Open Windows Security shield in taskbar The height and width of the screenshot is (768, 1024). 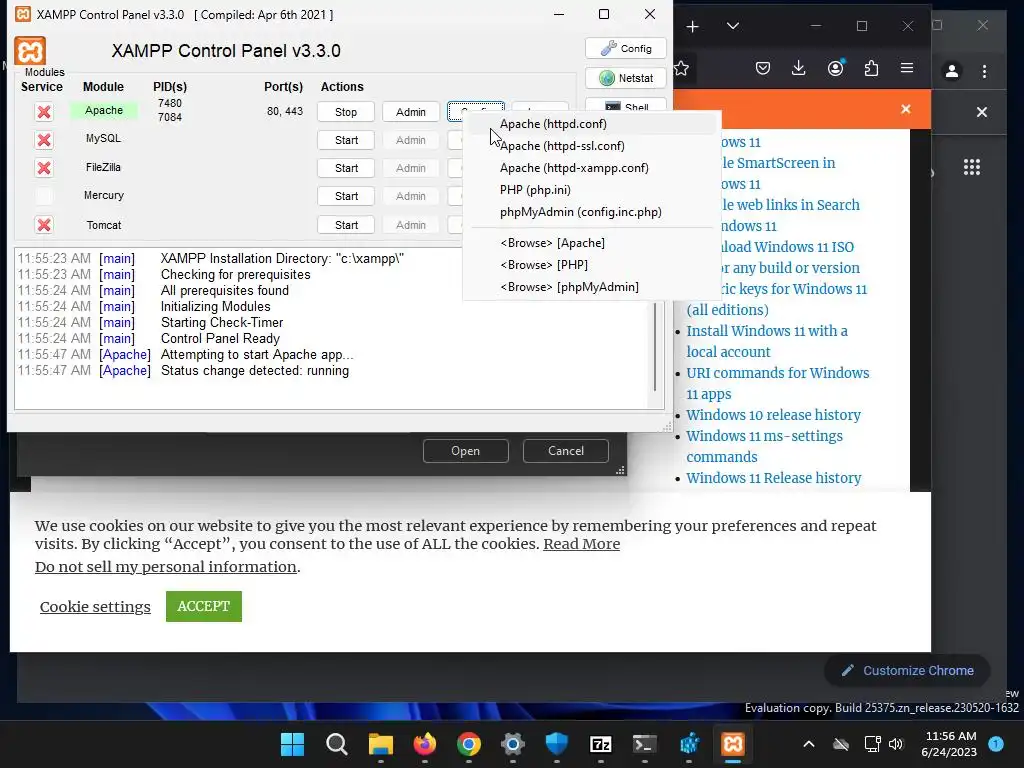[556, 744]
